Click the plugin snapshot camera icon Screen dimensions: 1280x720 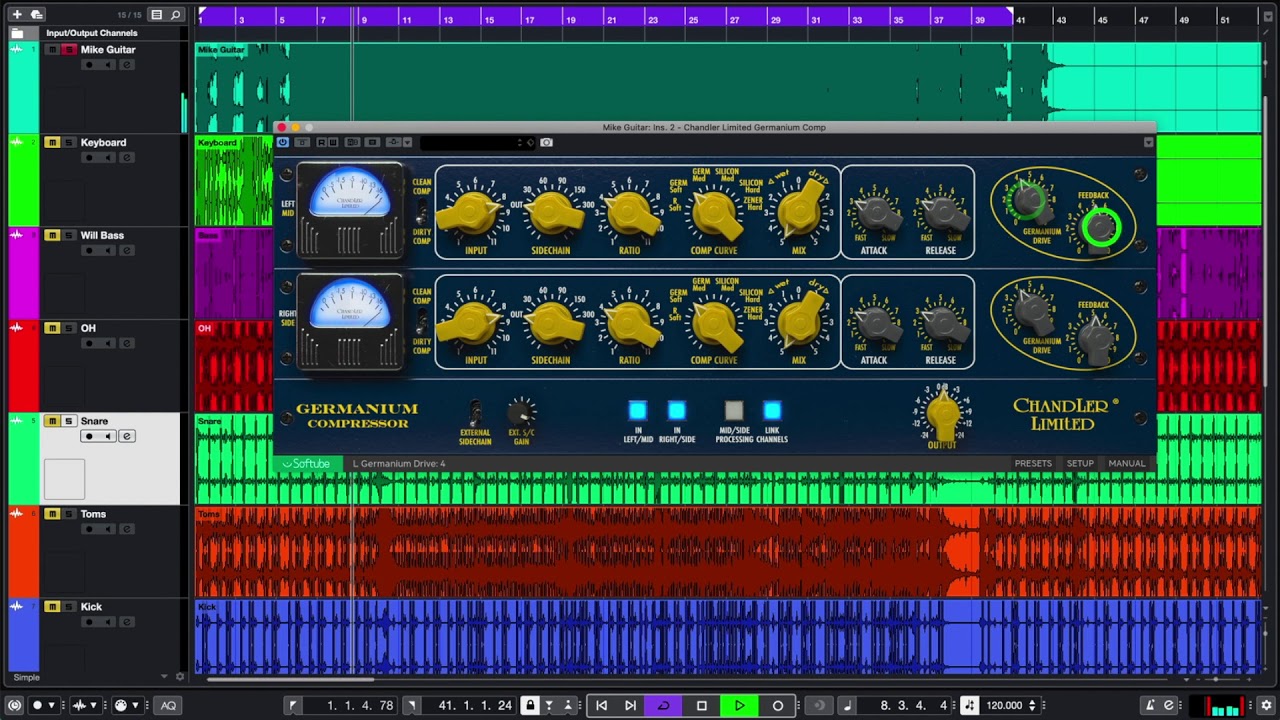[x=546, y=143]
